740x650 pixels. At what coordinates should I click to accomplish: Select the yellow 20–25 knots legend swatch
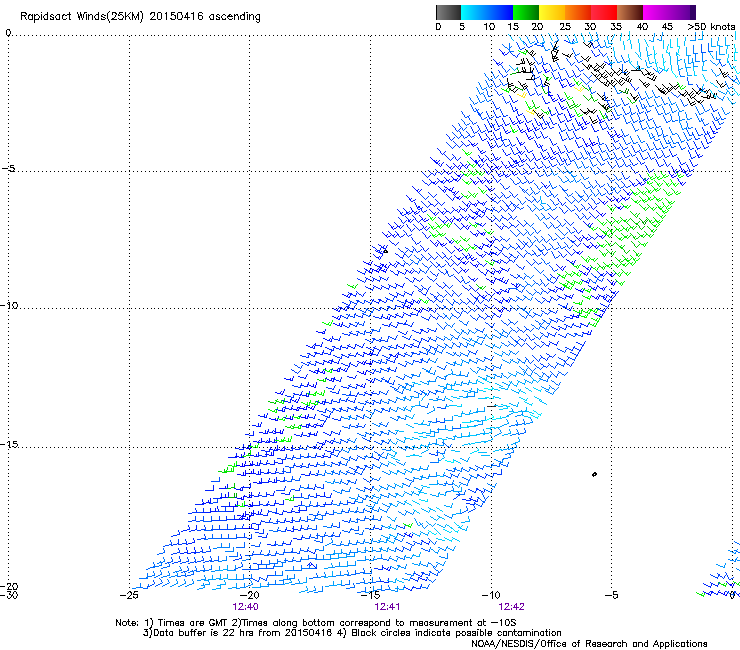pos(552,12)
